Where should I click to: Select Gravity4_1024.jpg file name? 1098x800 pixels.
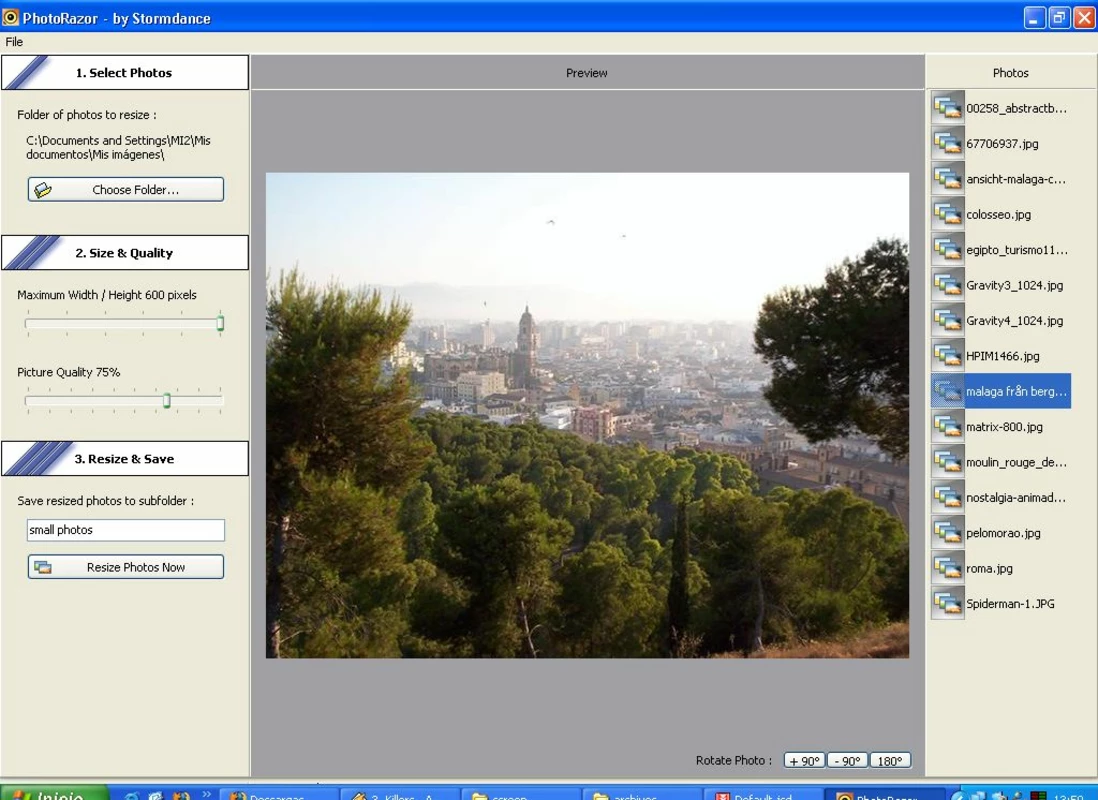(1015, 321)
